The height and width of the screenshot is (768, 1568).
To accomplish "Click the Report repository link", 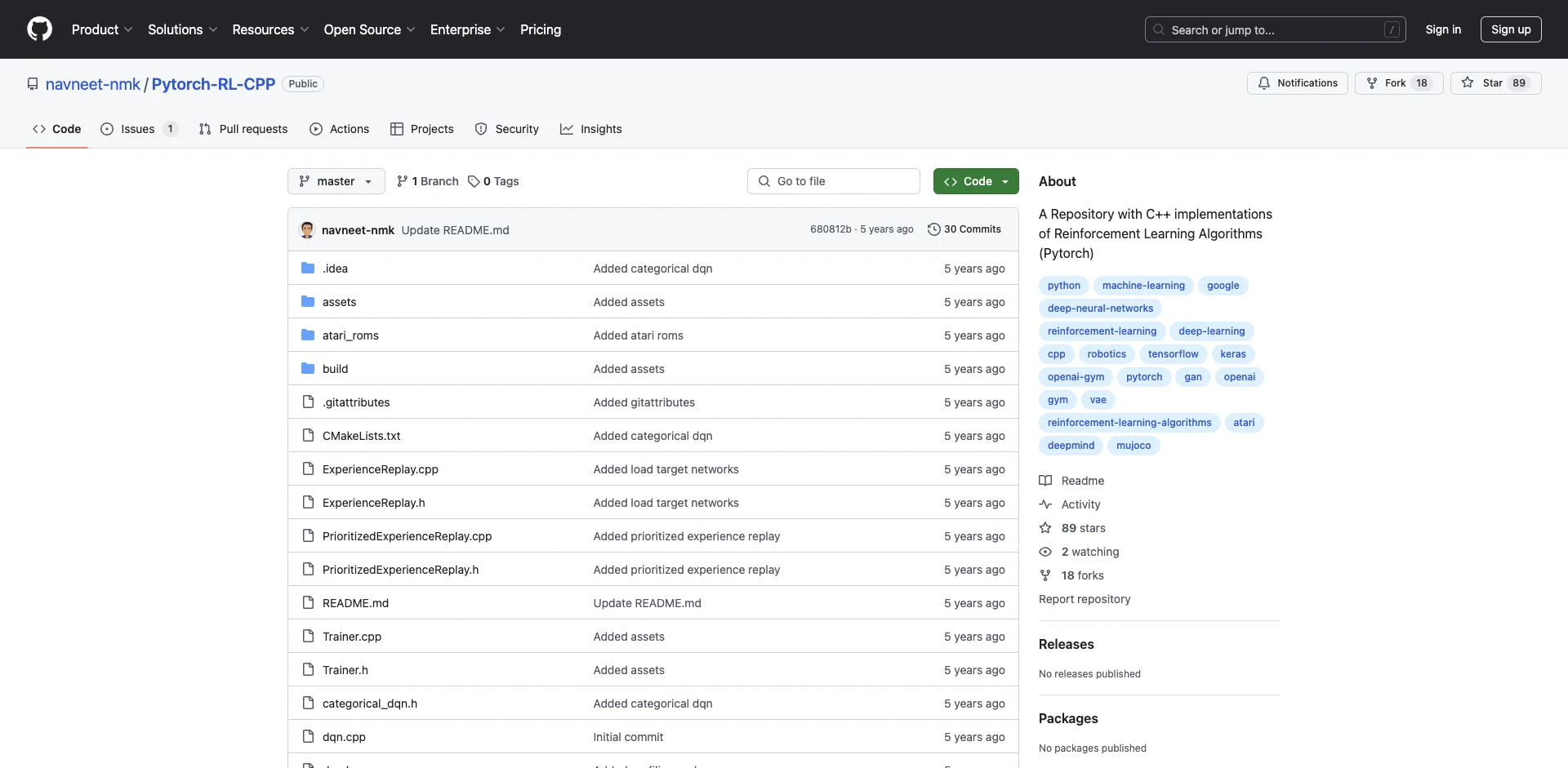I will pos(1085,599).
